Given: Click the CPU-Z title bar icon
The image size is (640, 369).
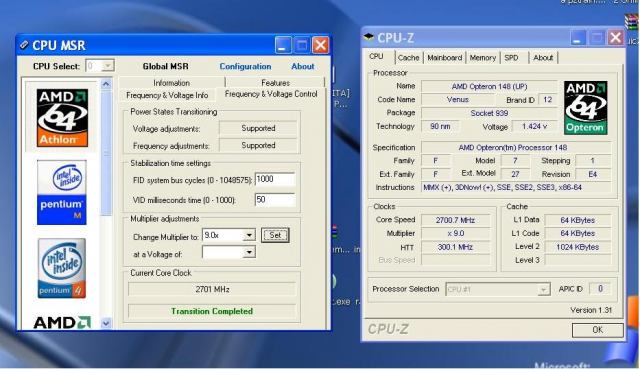Looking at the screenshot, I should tap(369, 37).
